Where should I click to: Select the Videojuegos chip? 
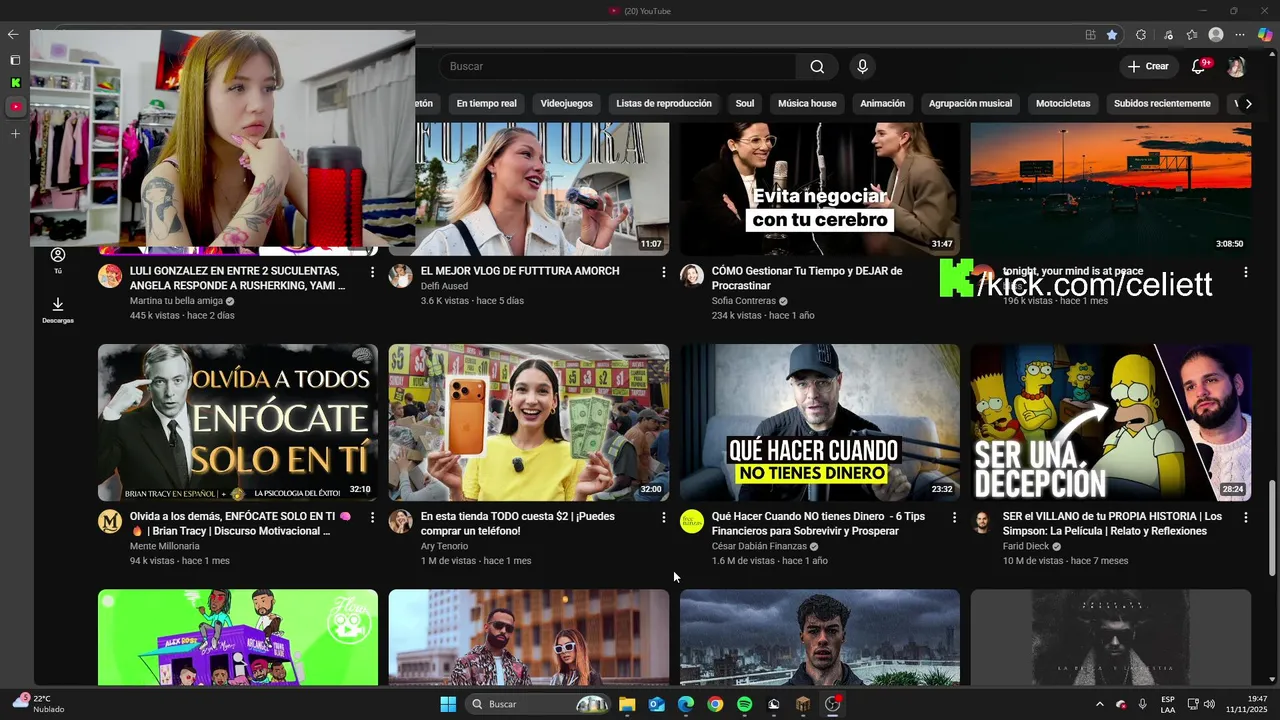(566, 103)
